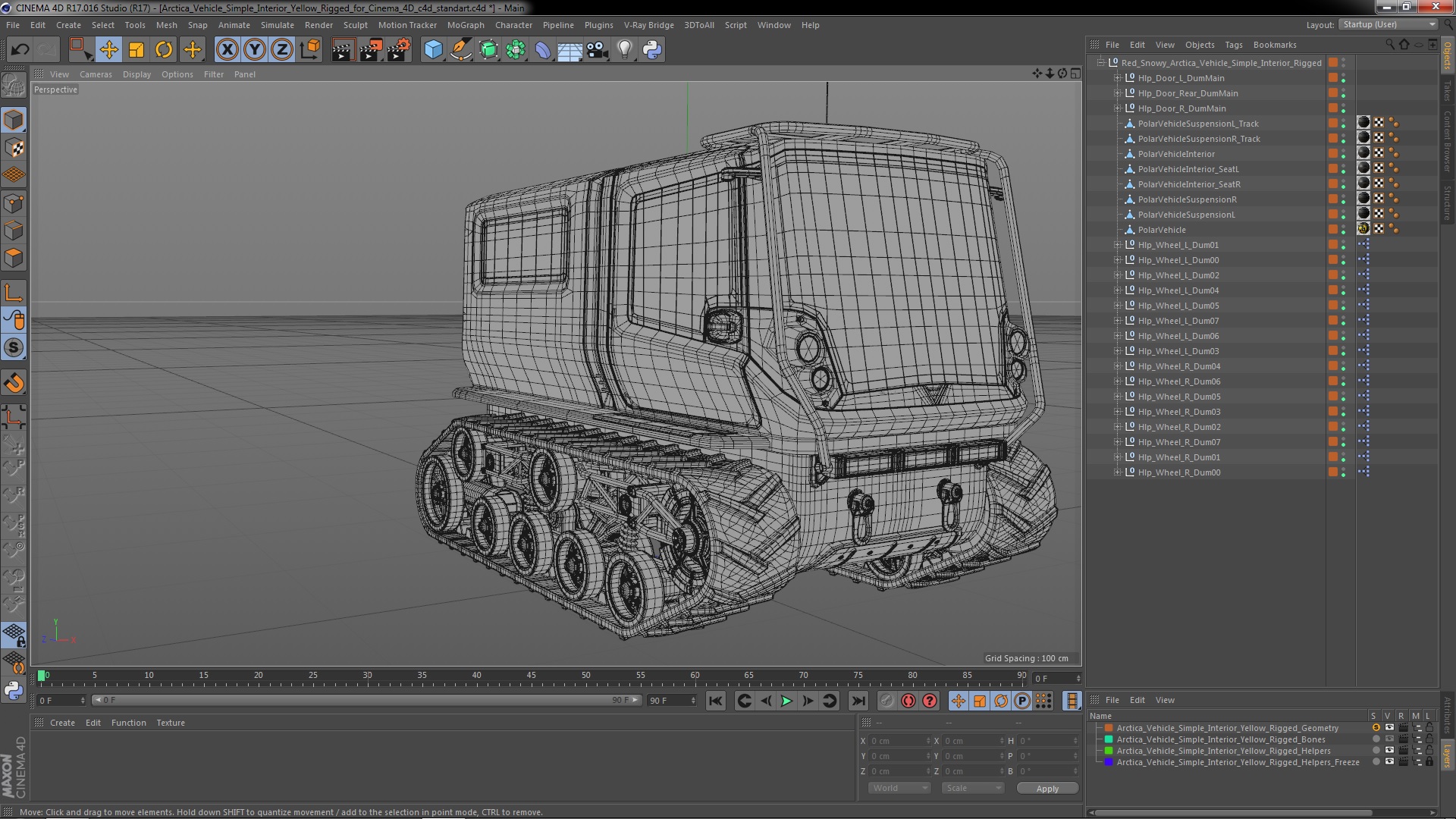Go to start of animation
The image size is (1456, 819).
pyautogui.click(x=715, y=701)
